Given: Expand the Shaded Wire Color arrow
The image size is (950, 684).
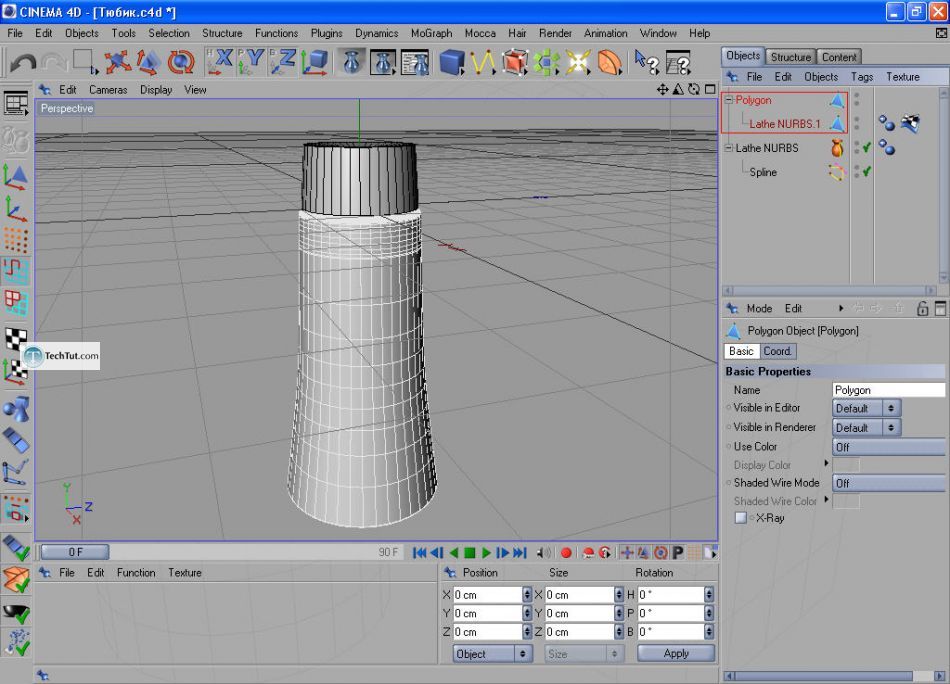Looking at the screenshot, I should tap(826, 500).
